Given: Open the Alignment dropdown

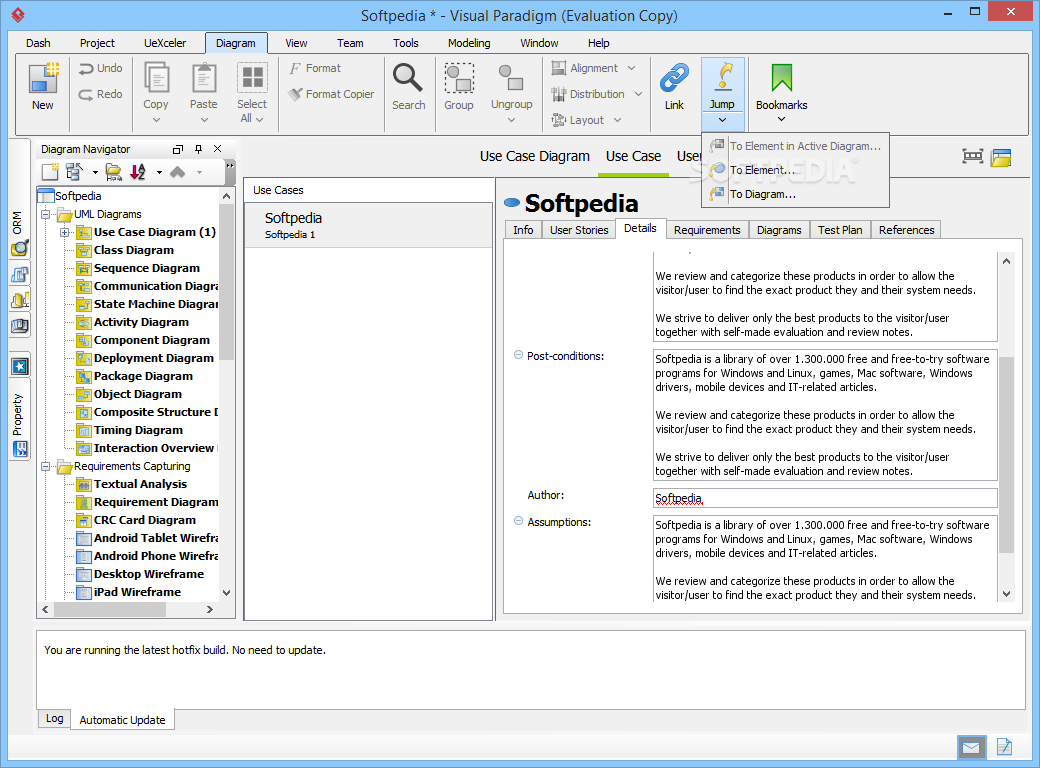Looking at the screenshot, I should 594,68.
